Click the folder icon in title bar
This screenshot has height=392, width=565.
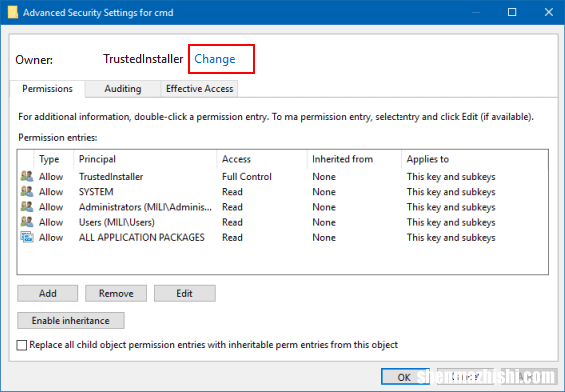(x=13, y=12)
